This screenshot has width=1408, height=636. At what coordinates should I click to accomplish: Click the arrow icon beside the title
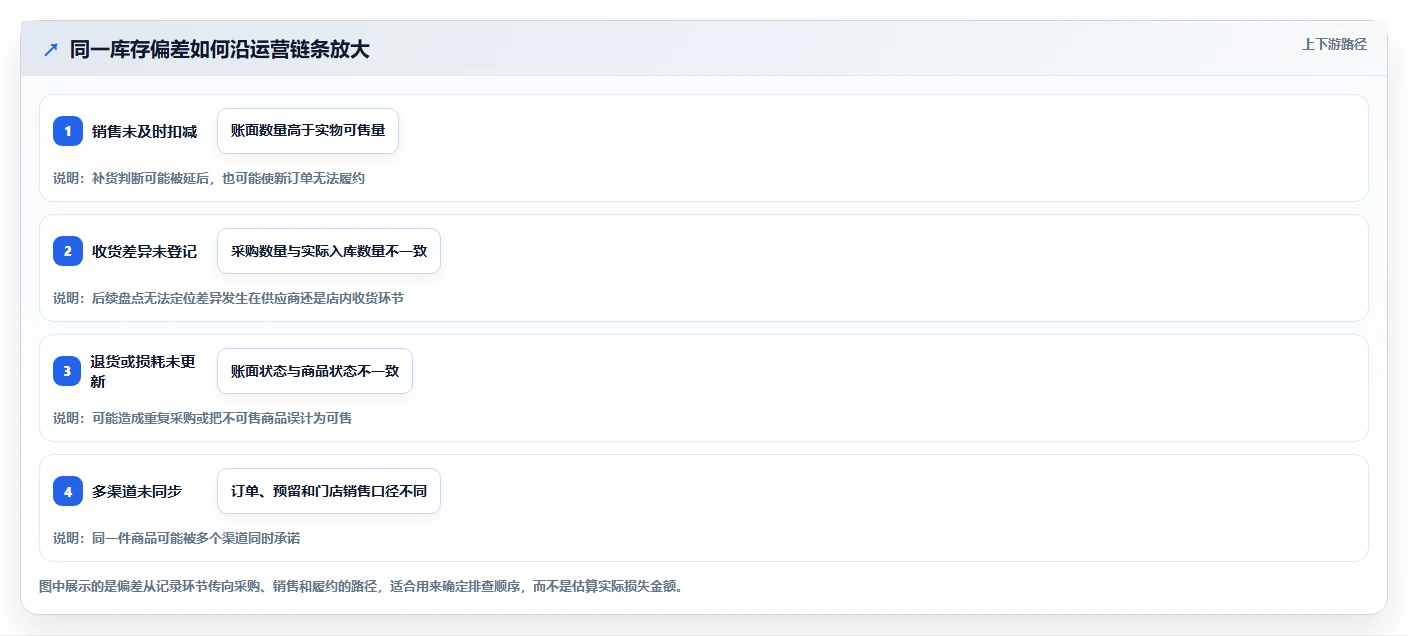51,49
